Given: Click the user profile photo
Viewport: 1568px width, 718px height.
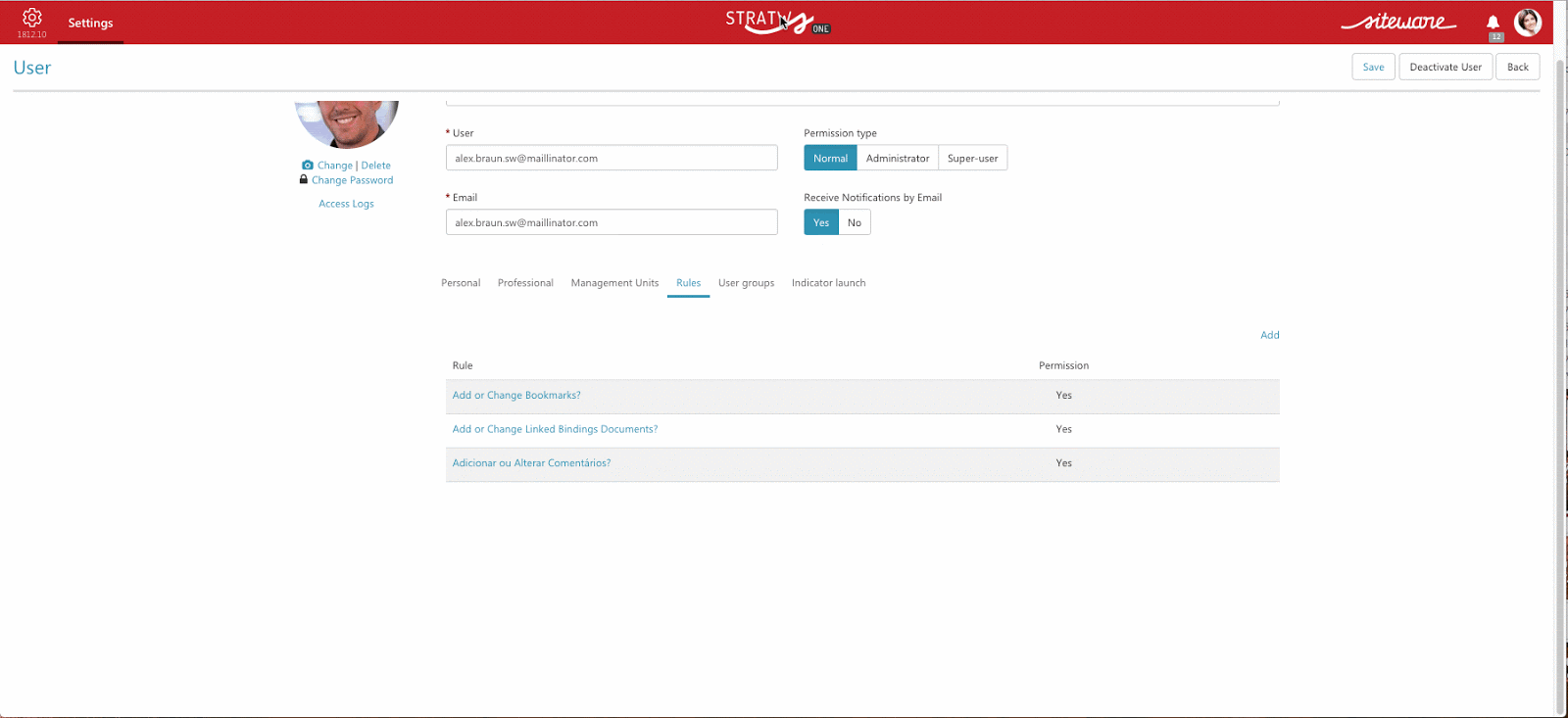Looking at the screenshot, I should (x=347, y=123).
